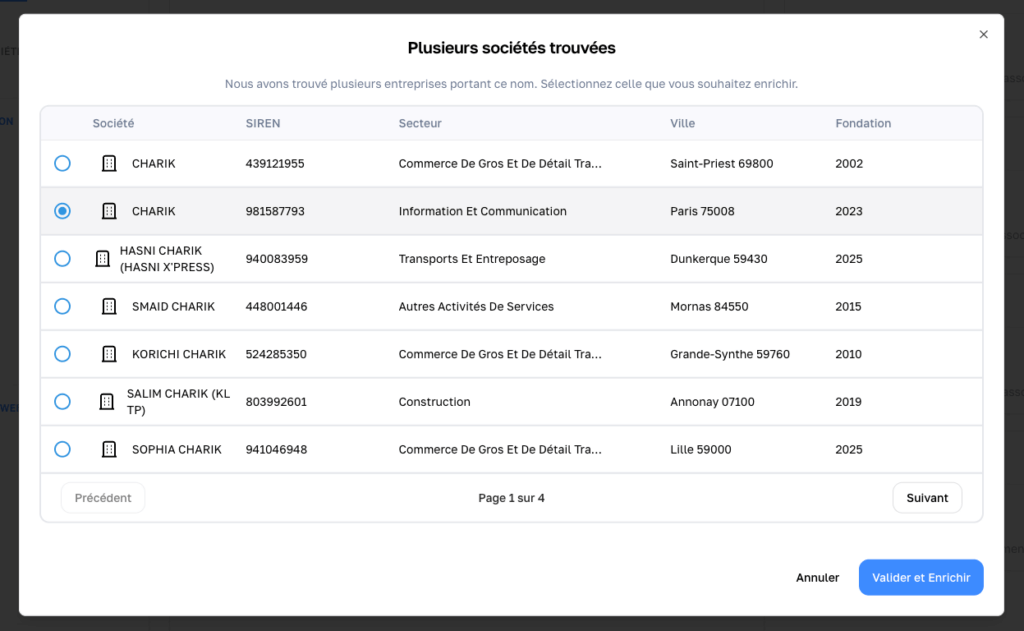
Task: Select radio button for SOPHIA CHARIK
Action: tap(62, 450)
